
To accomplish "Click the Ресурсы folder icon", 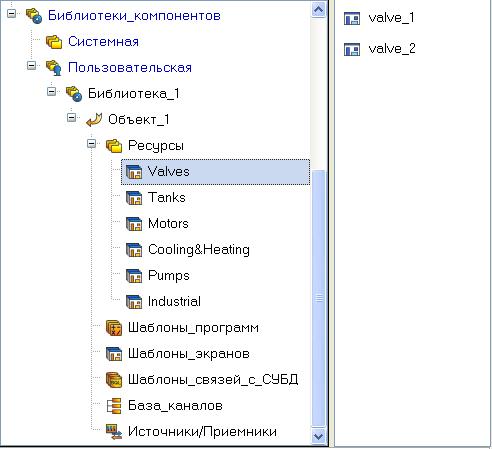I will coord(114,146).
